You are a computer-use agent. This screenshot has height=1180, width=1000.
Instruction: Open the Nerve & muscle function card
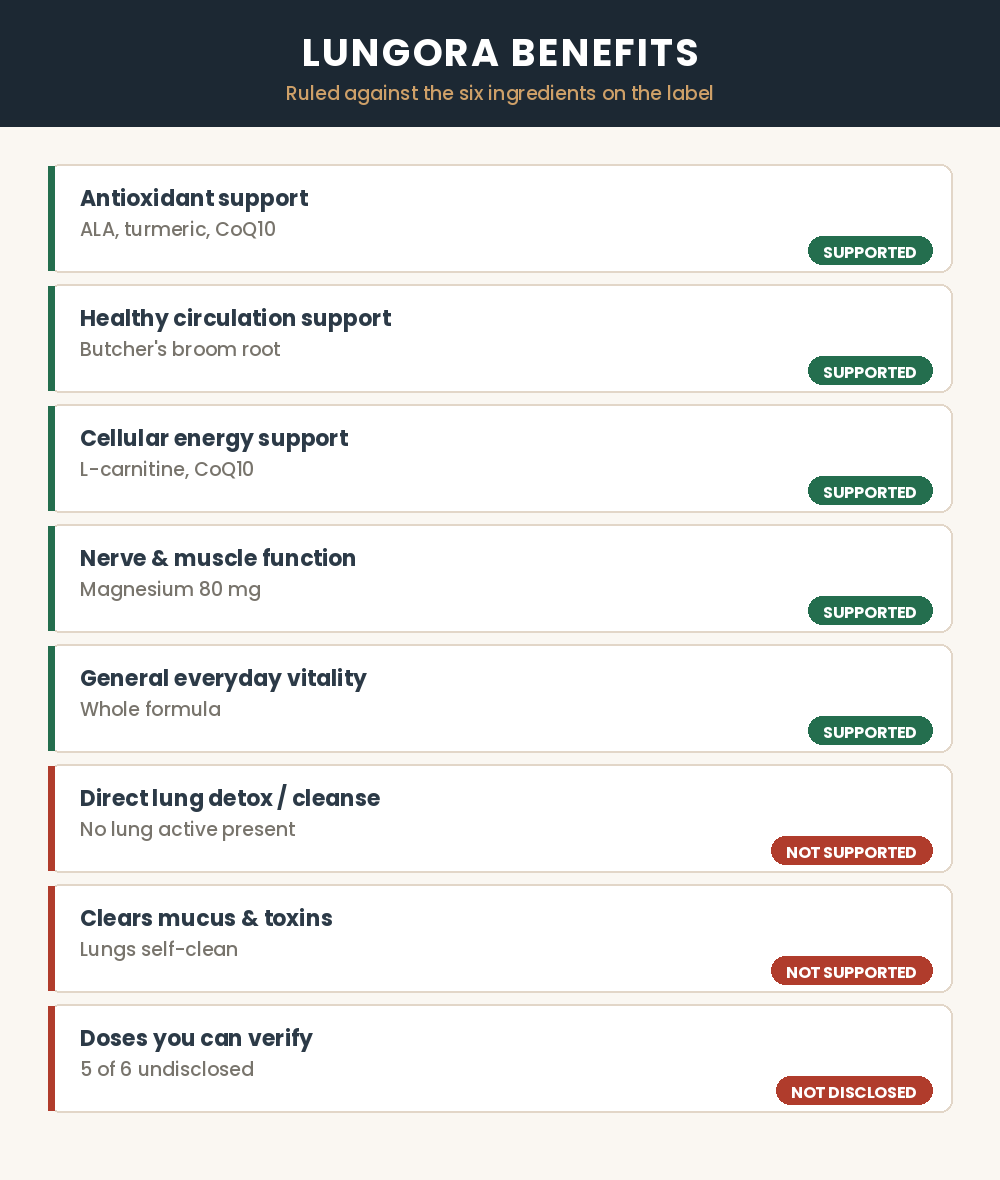[500, 579]
